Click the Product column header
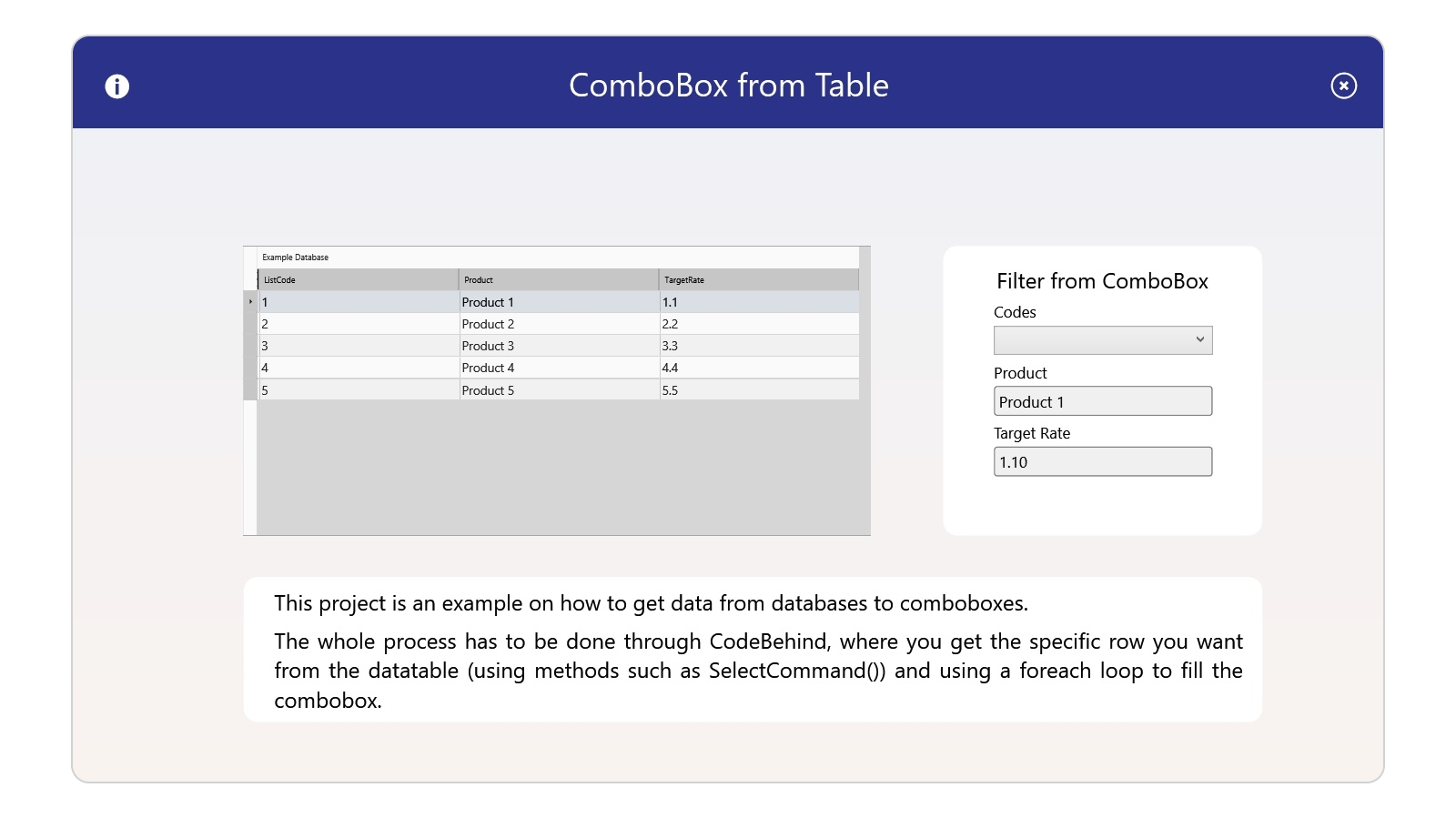This screenshot has height=818, width=1456. click(x=558, y=279)
